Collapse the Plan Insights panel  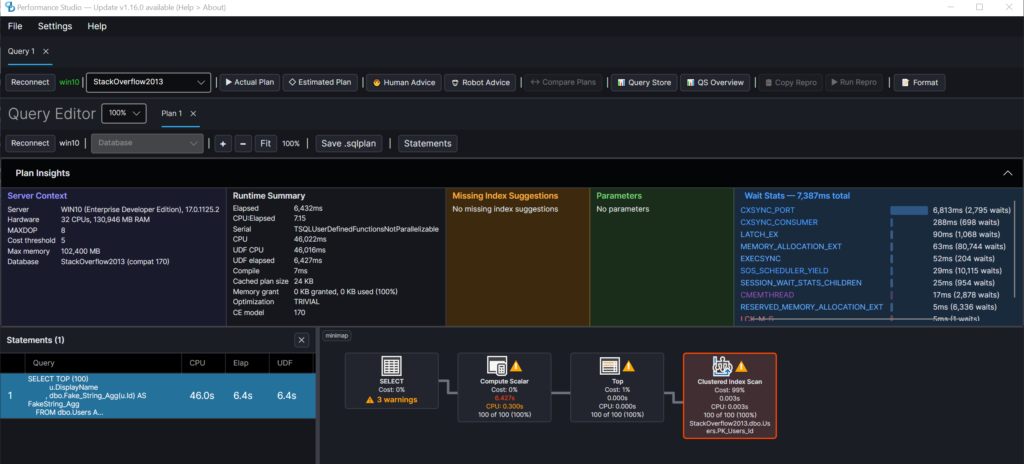(x=1007, y=173)
